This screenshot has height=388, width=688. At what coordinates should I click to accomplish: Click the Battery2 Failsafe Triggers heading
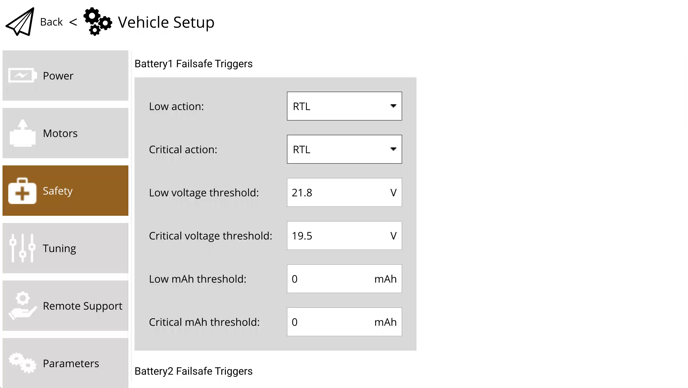click(x=194, y=371)
